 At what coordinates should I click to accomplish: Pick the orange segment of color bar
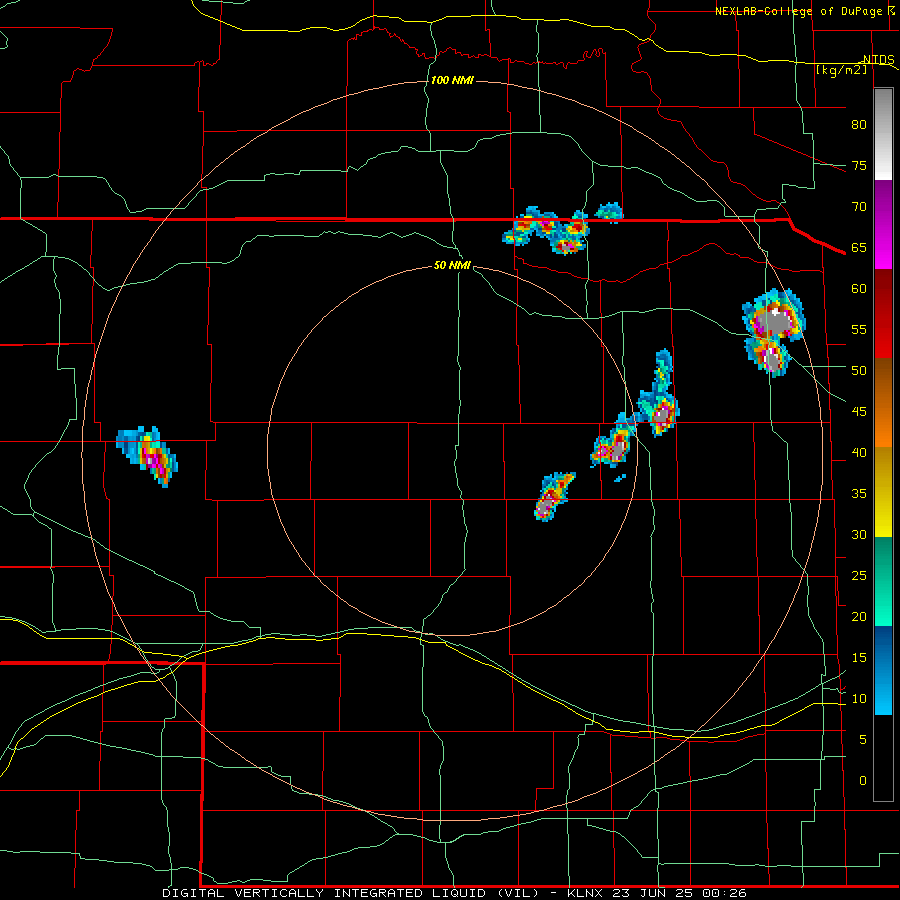883,403
